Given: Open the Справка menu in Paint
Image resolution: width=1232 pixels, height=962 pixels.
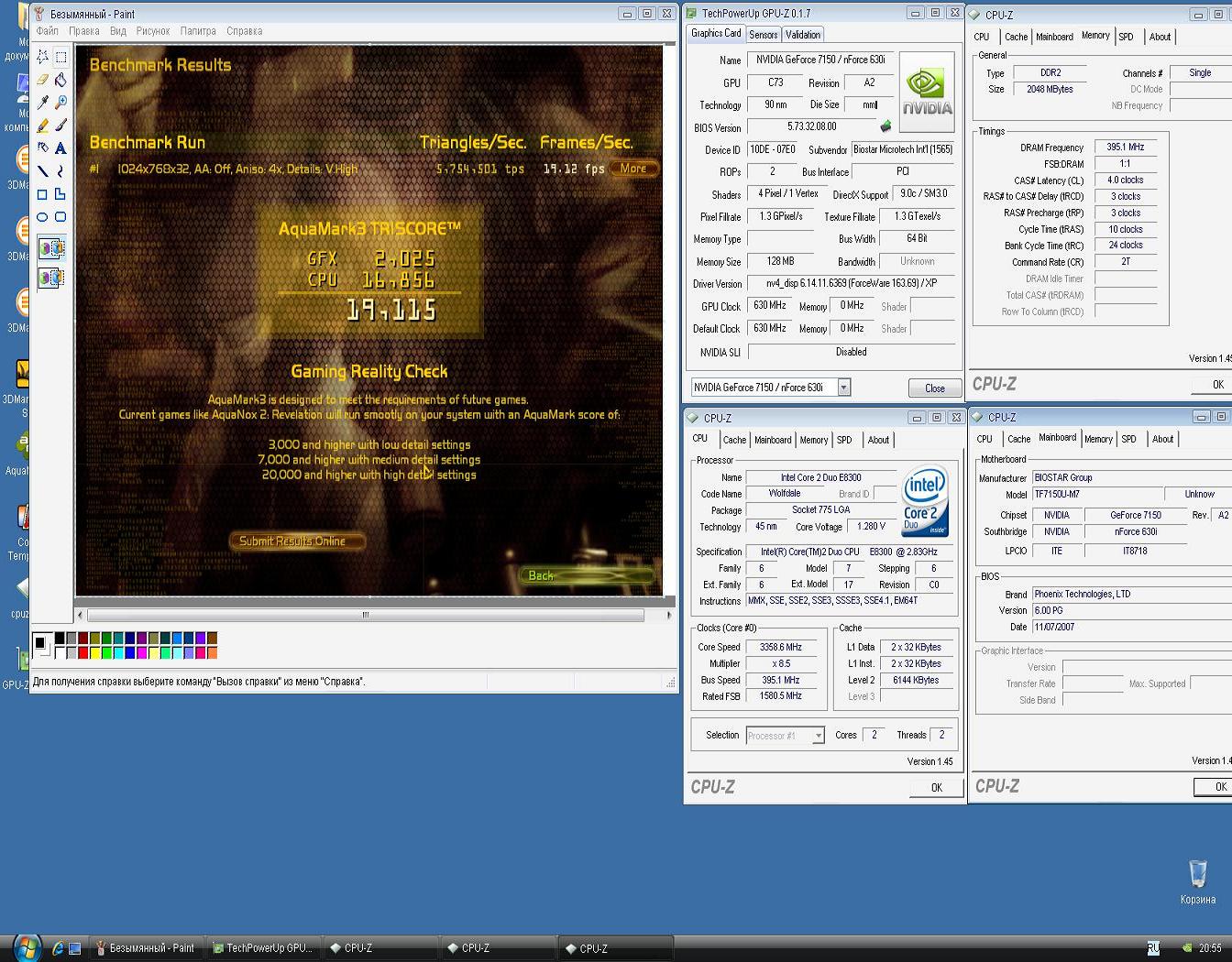Looking at the screenshot, I should coord(245,31).
